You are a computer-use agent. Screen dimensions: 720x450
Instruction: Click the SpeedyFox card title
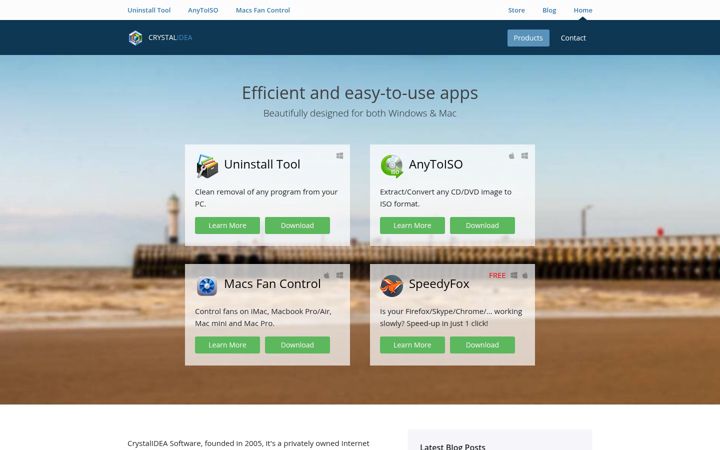pos(439,284)
